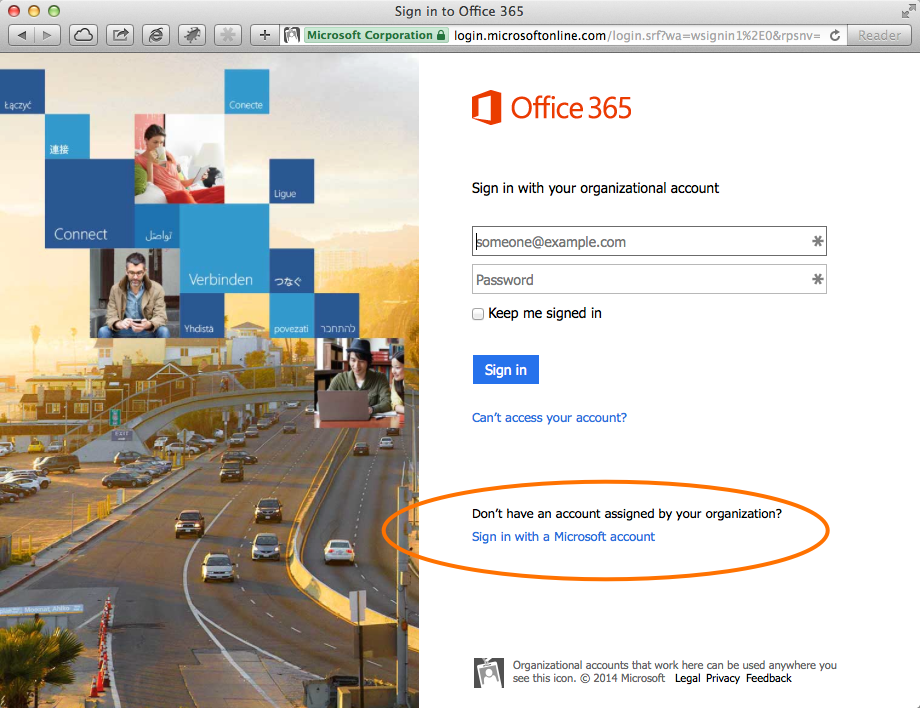This screenshot has width=920, height=708.
Task: Click the lock icon beside Microsoft Corporation
Action: click(x=440, y=34)
